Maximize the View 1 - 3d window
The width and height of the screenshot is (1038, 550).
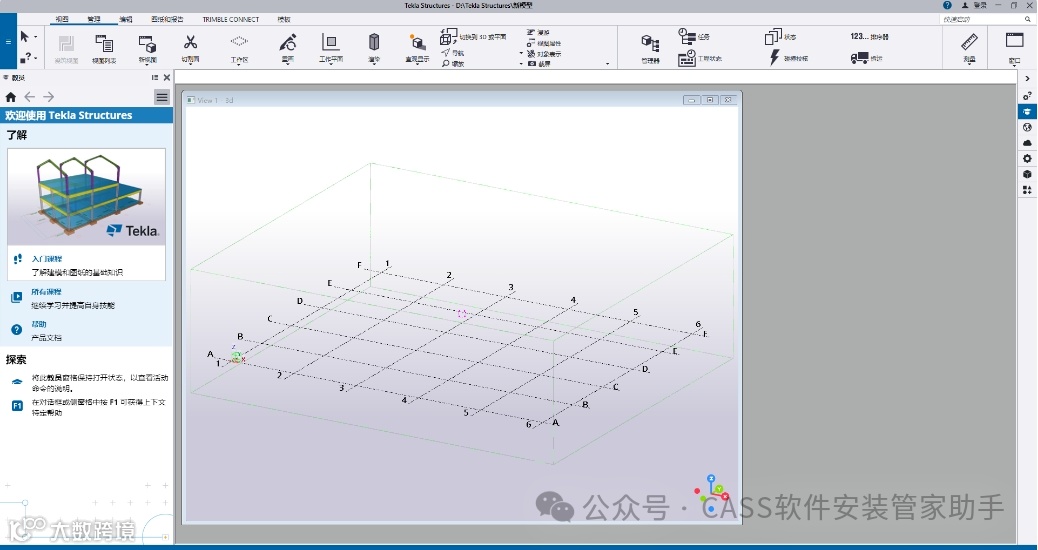(x=710, y=100)
